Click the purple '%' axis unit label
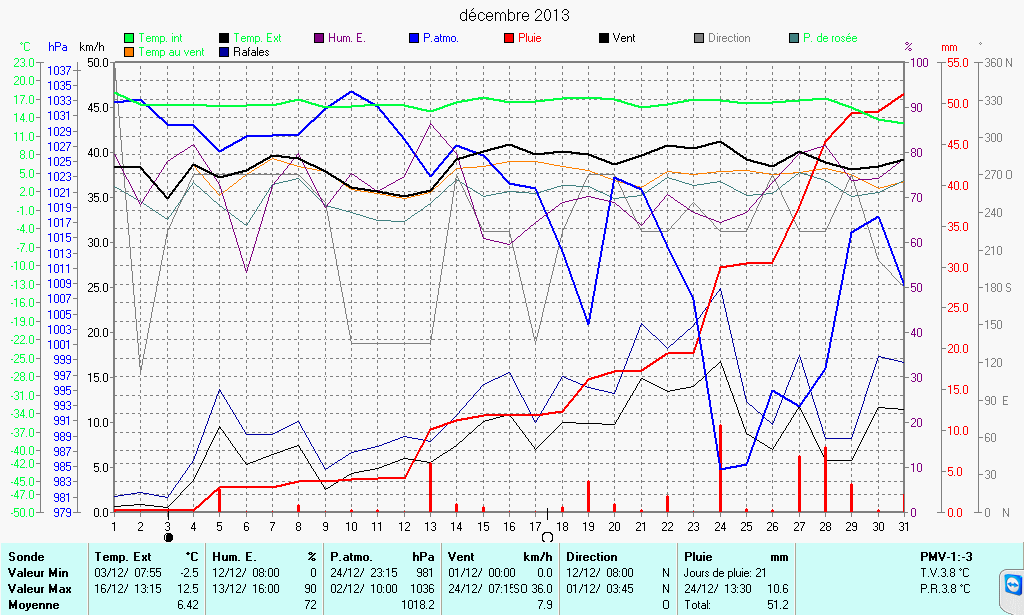 [908, 47]
